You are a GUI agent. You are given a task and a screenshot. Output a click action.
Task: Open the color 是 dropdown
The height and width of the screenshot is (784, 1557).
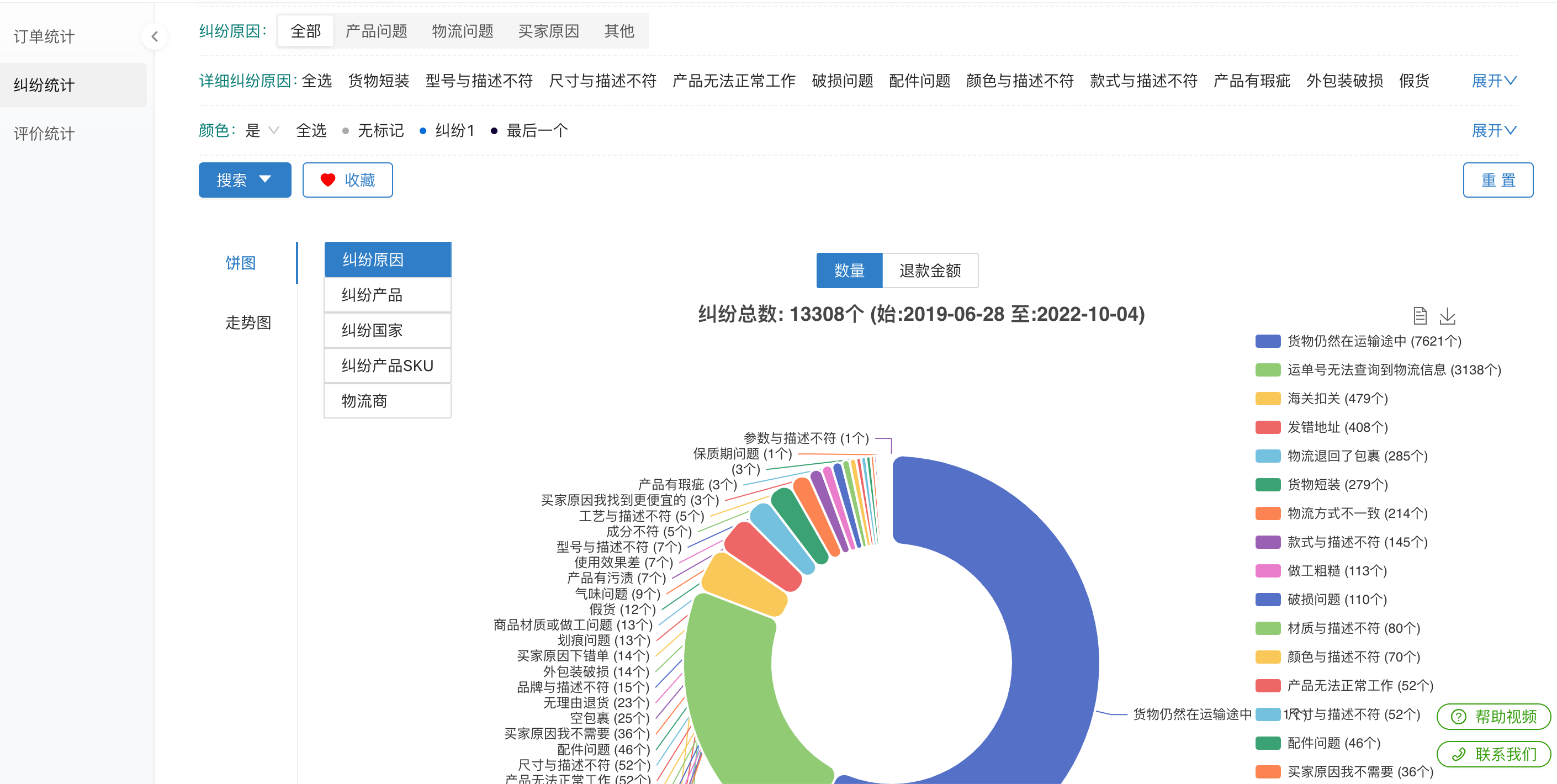pyautogui.click(x=262, y=130)
